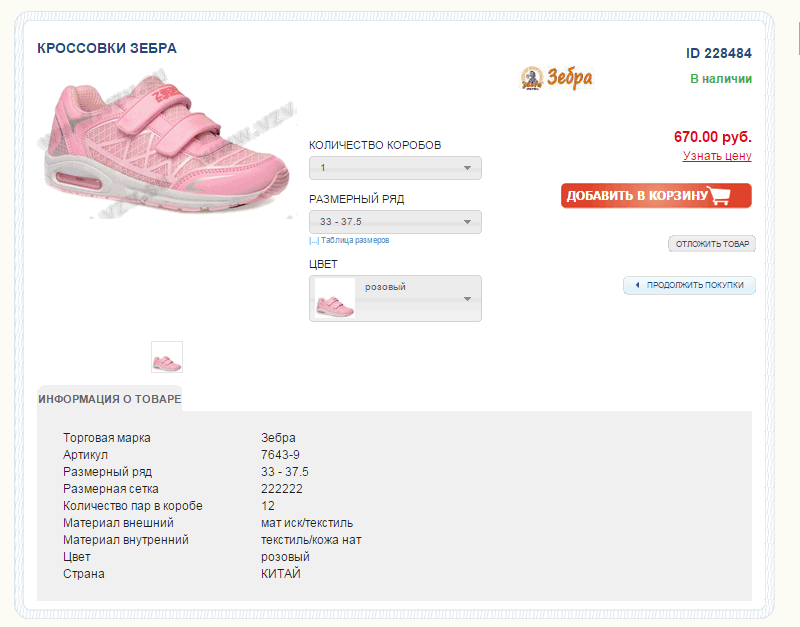Click the Кроссовки Зебра product title
The width and height of the screenshot is (800, 627).
pos(107,48)
